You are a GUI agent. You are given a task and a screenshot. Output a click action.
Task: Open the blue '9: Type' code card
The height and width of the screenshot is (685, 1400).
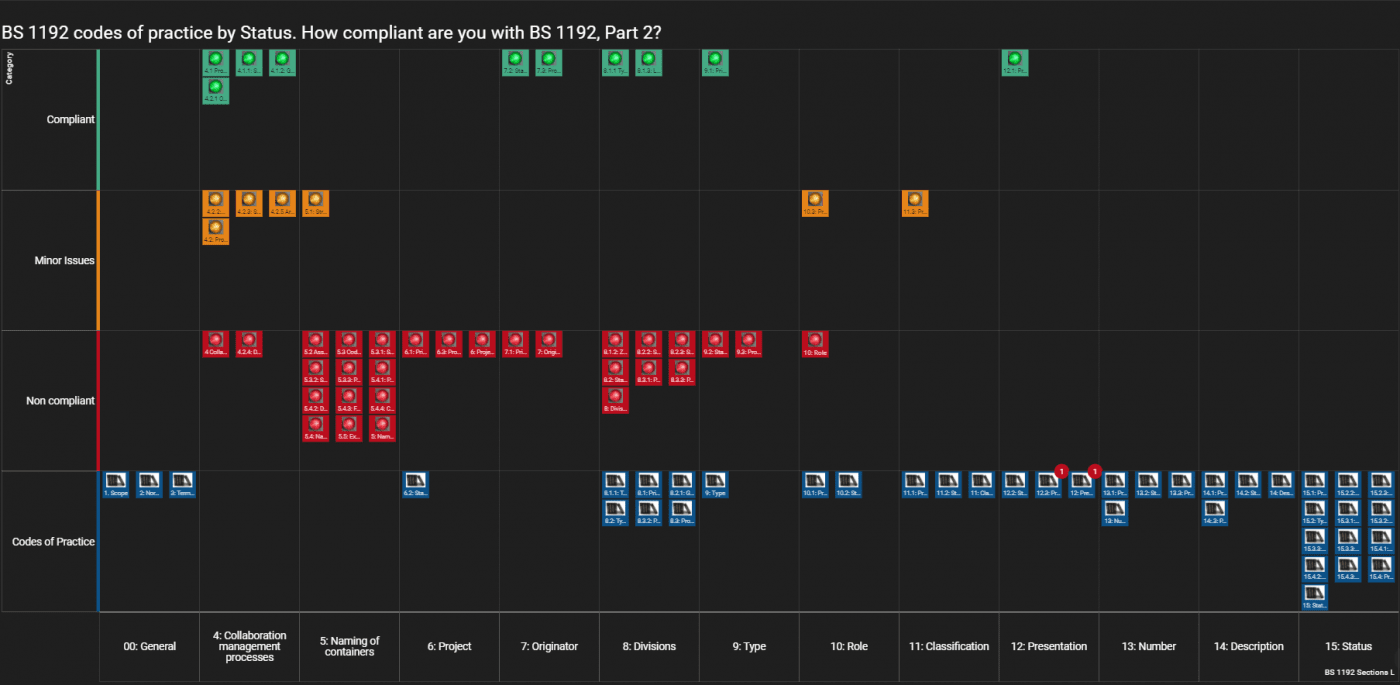coord(715,485)
